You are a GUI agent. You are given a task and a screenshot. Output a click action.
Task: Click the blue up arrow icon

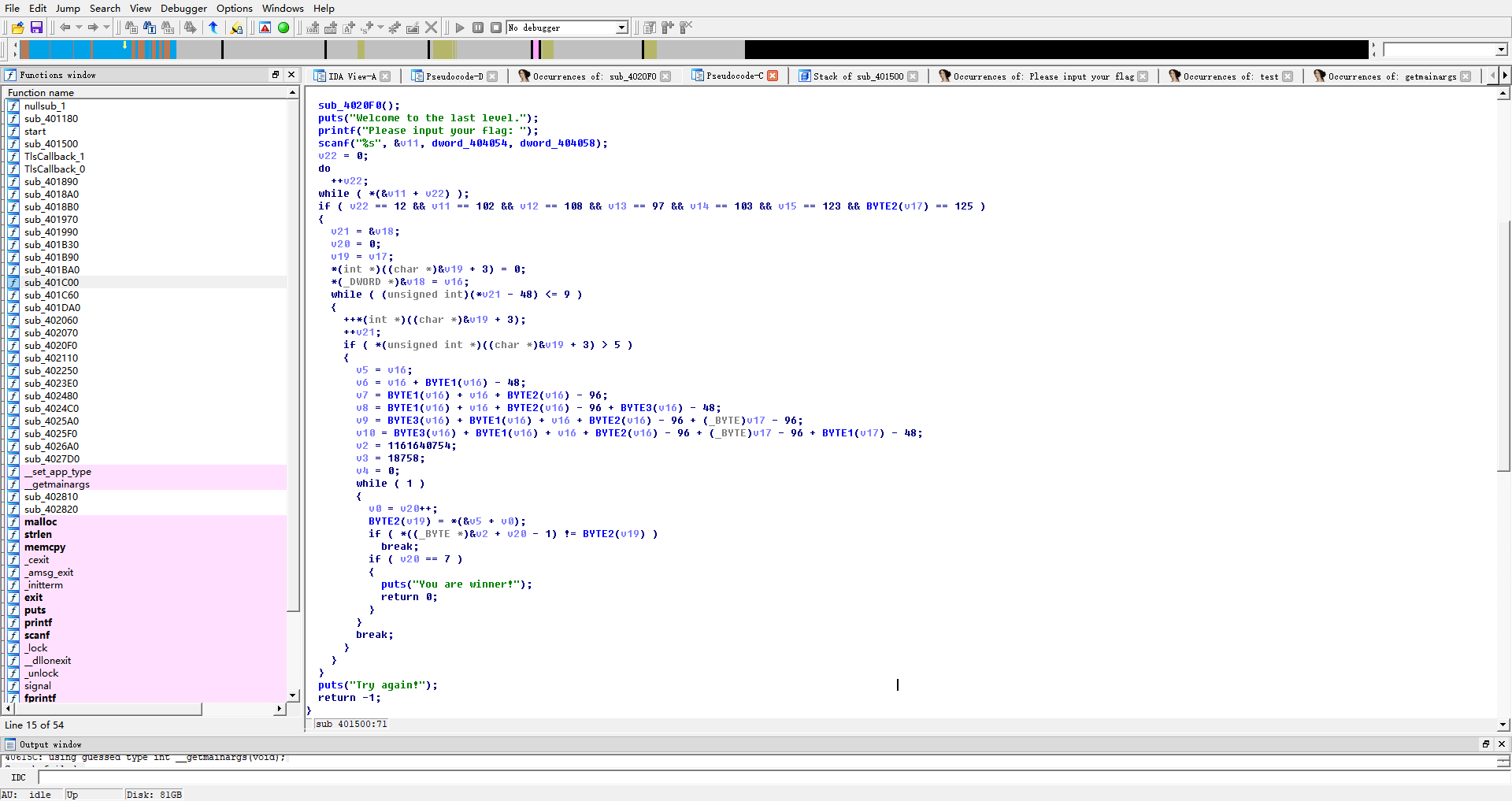[x=213, y=28]
